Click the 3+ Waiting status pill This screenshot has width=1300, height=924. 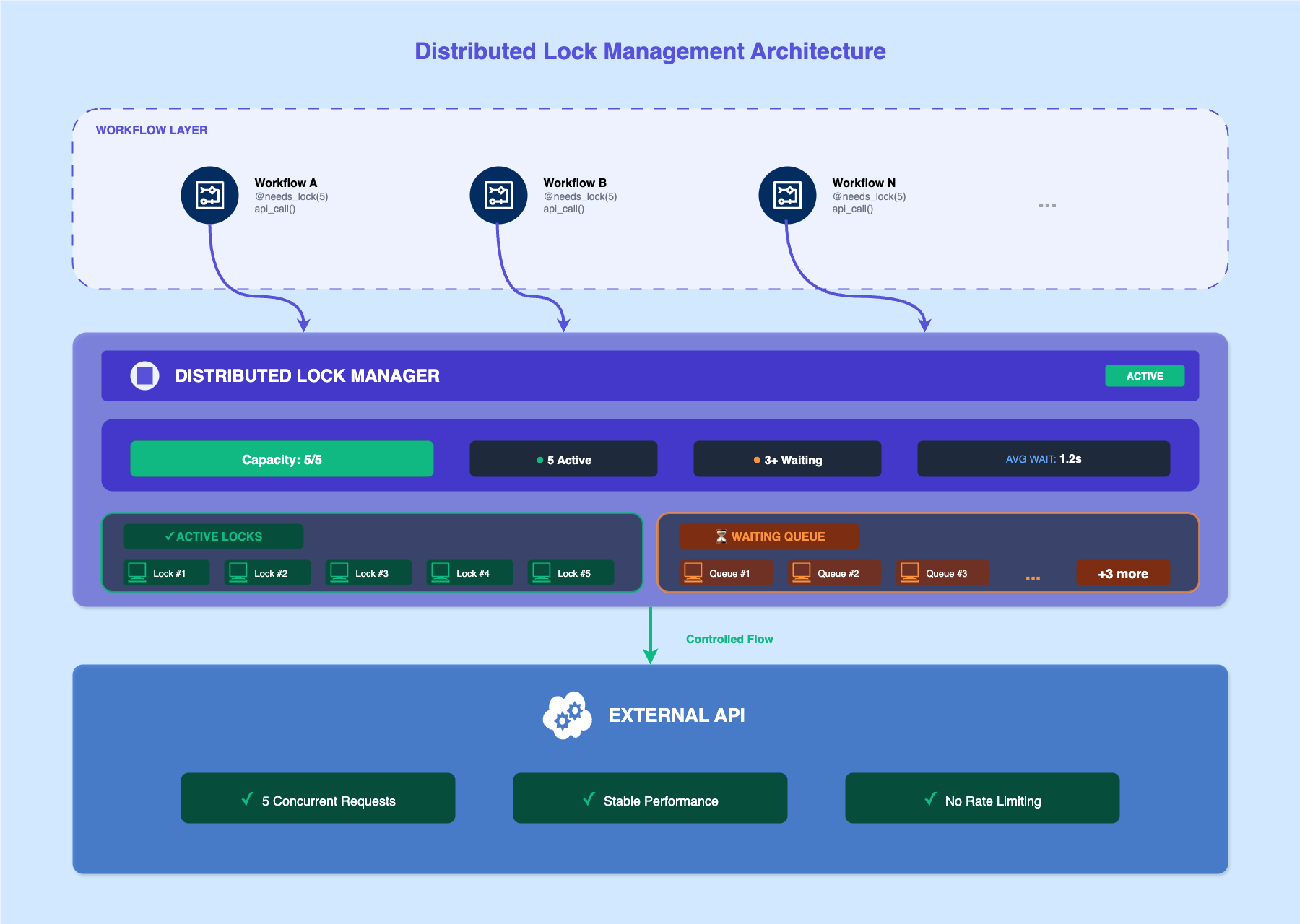pos(787,459)
